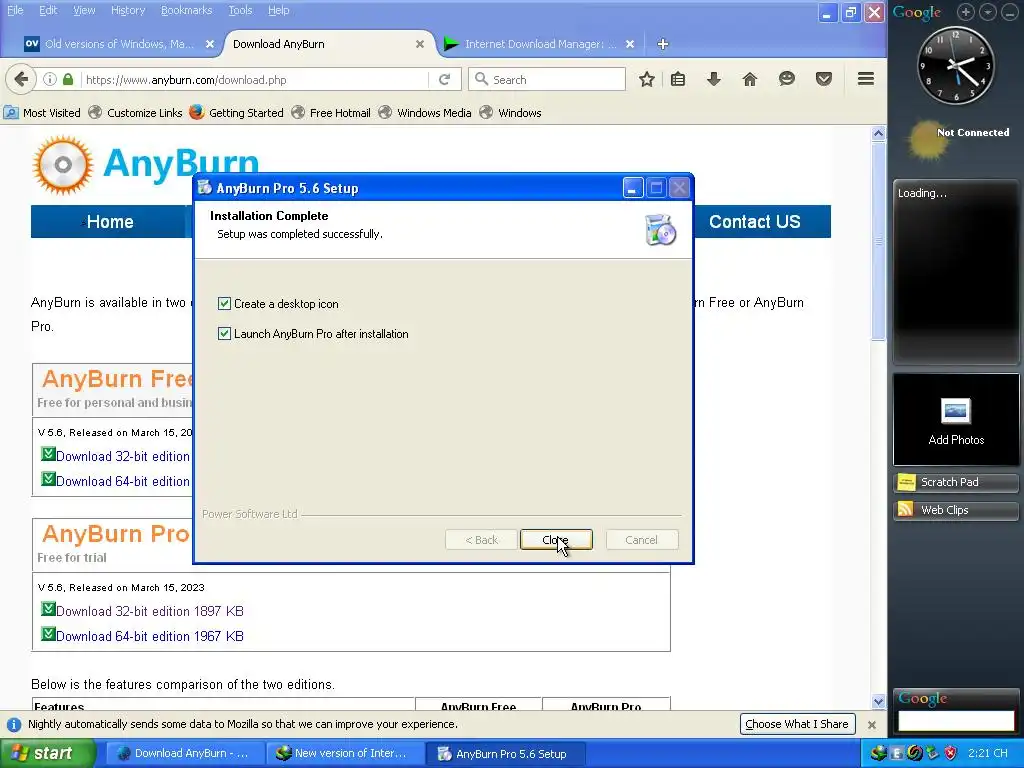Open the View menu
The width and height of the screenshot is (1024, 768).
click(84, 10)
